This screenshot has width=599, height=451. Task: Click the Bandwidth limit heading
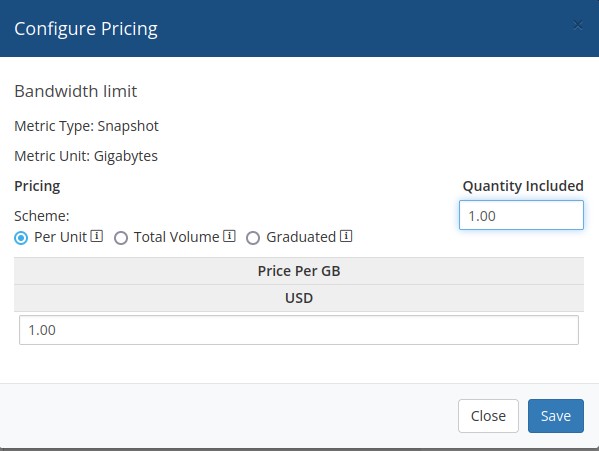click(x=76, y=91)
